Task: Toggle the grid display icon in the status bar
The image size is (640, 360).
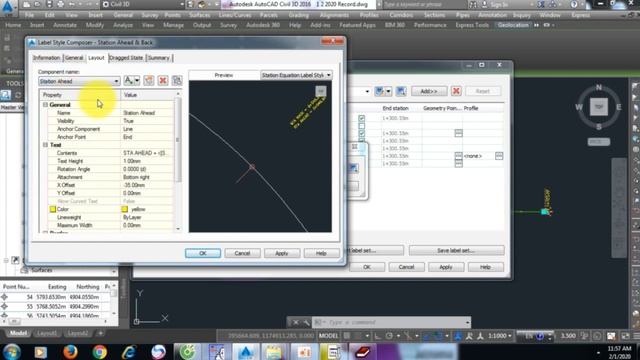Action: (x=347, y=336)
